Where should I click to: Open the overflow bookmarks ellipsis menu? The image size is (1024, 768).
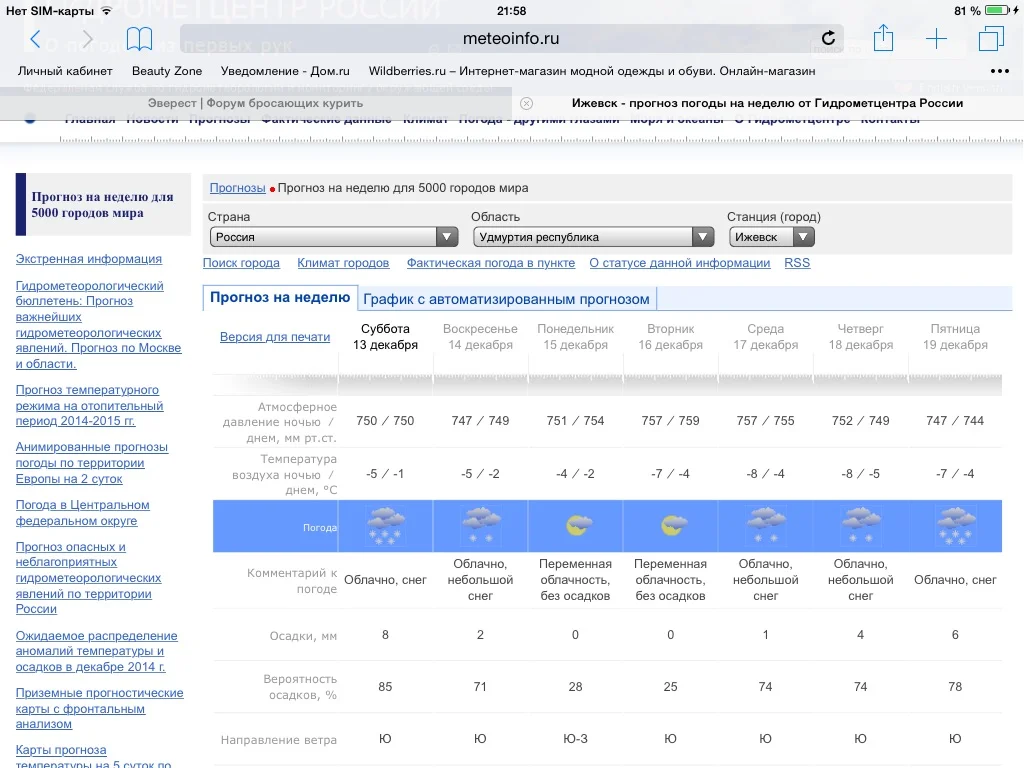999,71
